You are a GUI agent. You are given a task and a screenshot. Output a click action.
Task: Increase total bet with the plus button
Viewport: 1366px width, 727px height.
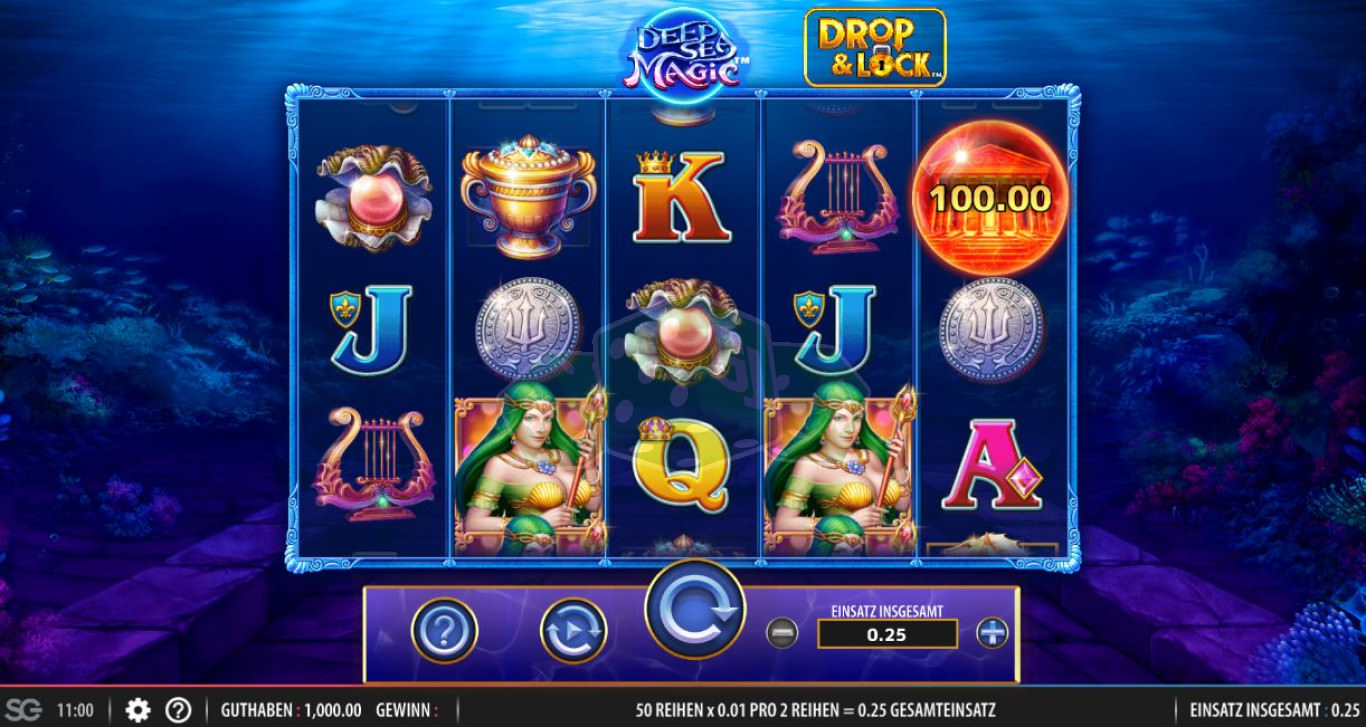point(992,633)
